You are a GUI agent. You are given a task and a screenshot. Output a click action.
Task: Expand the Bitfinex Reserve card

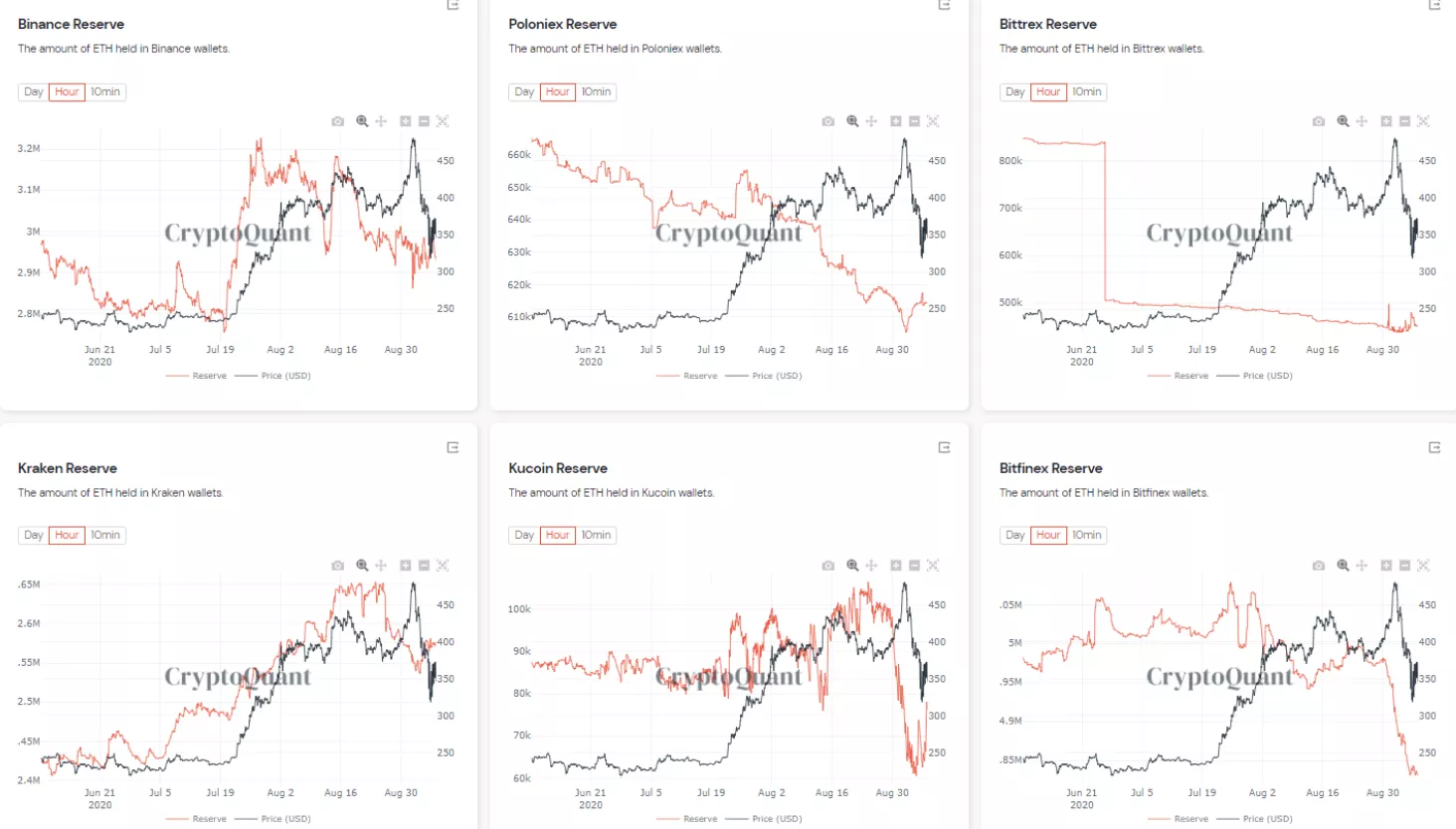click(1434, 447)
